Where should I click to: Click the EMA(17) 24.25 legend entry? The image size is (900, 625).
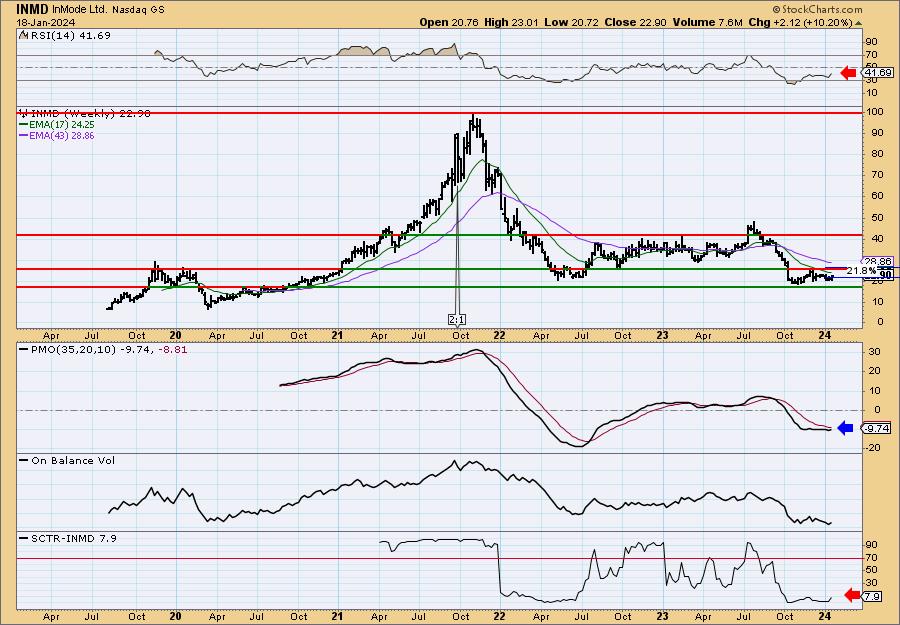[x=61, y=125]
